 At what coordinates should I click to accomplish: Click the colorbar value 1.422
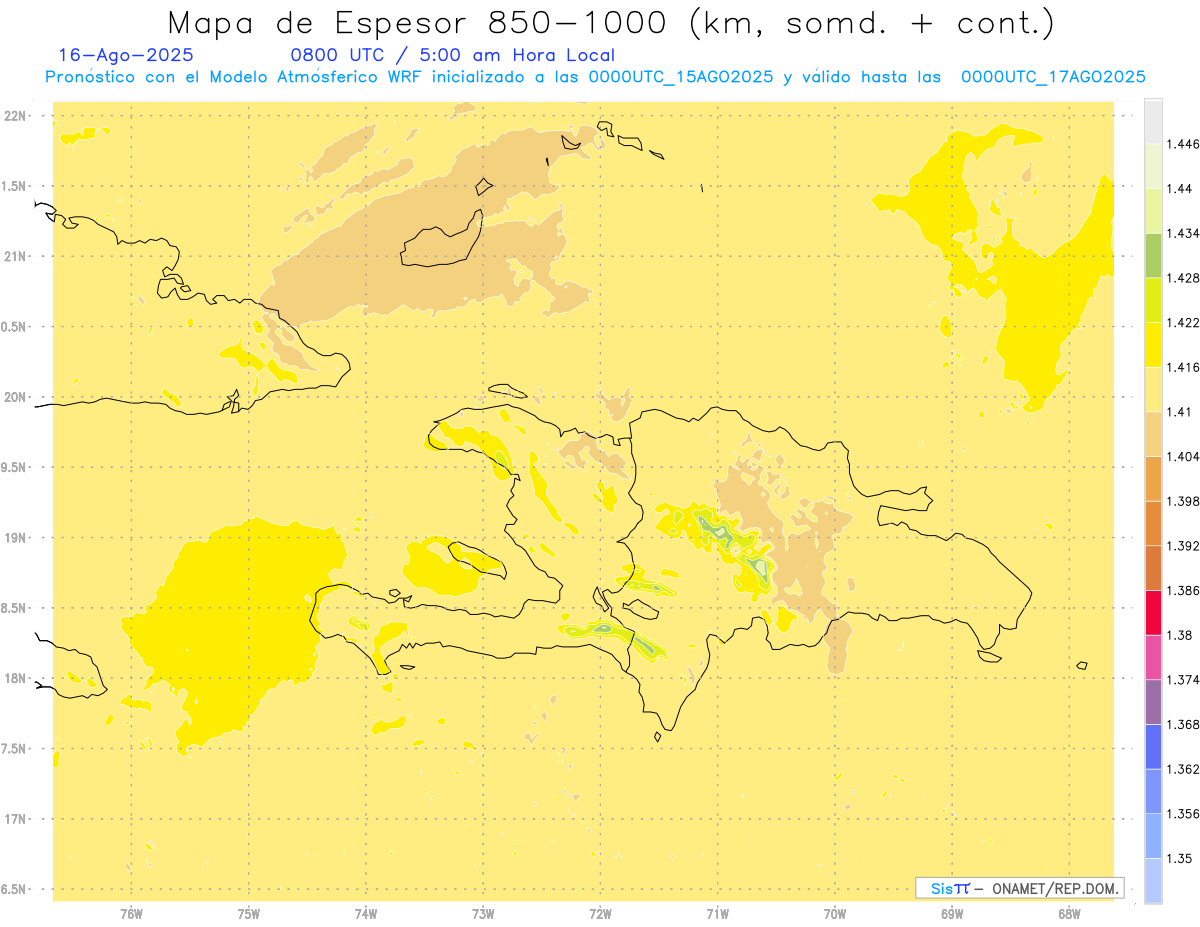(x=1183, y=323)
